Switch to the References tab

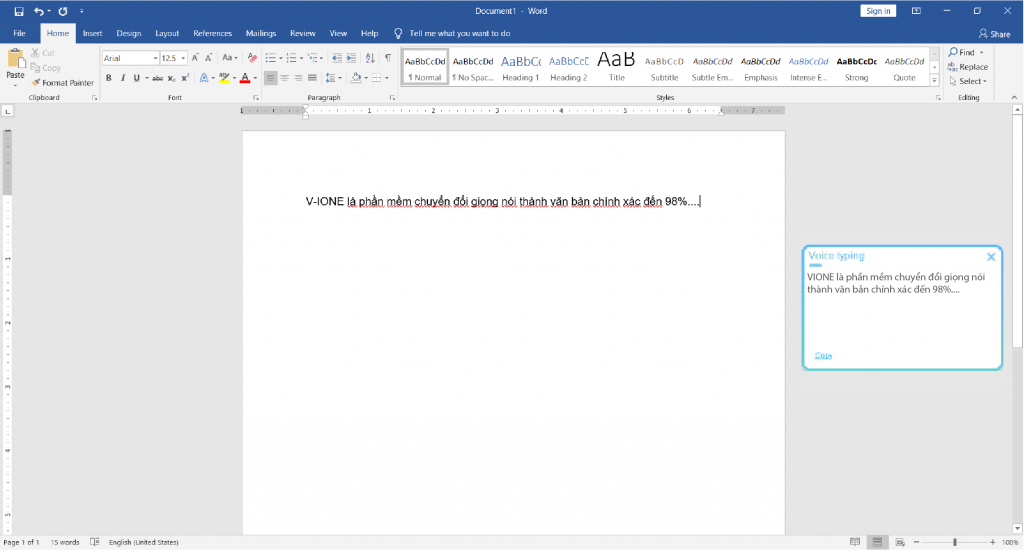click(x=212, y=33)
